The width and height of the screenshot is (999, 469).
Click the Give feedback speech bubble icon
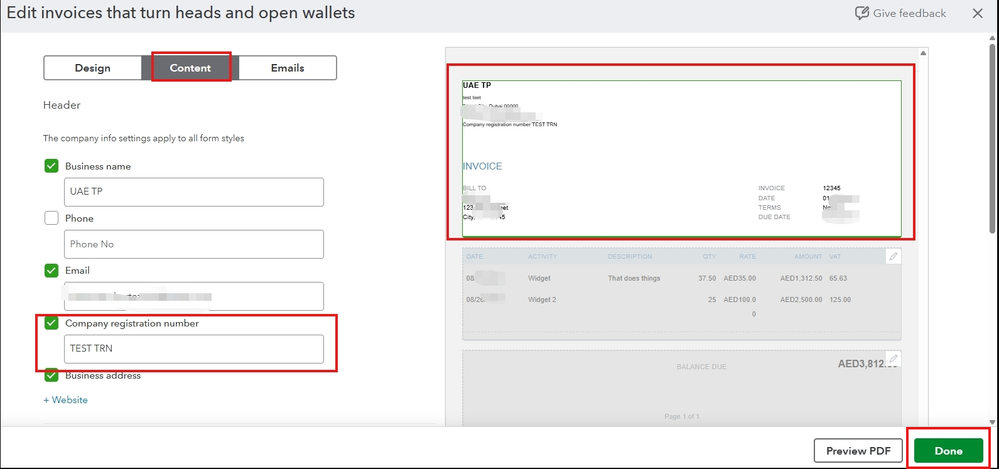coord(861,13)
